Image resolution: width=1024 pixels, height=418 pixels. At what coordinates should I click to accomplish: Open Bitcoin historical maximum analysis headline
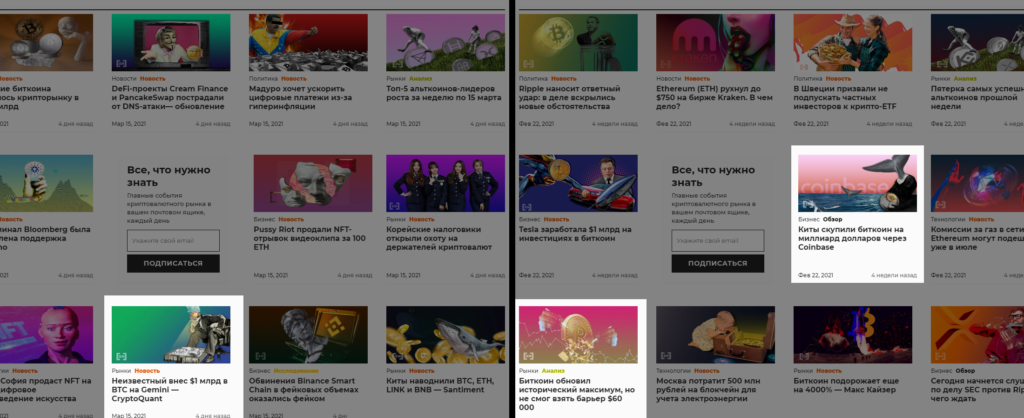click(x=577, y=394)
